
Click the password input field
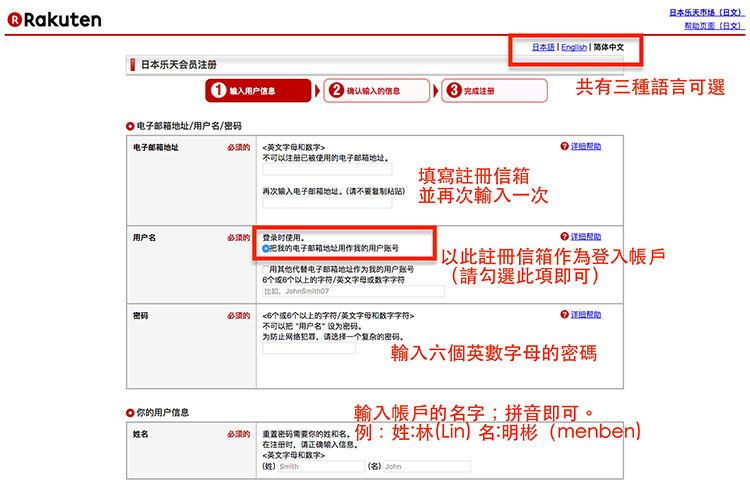309,348
